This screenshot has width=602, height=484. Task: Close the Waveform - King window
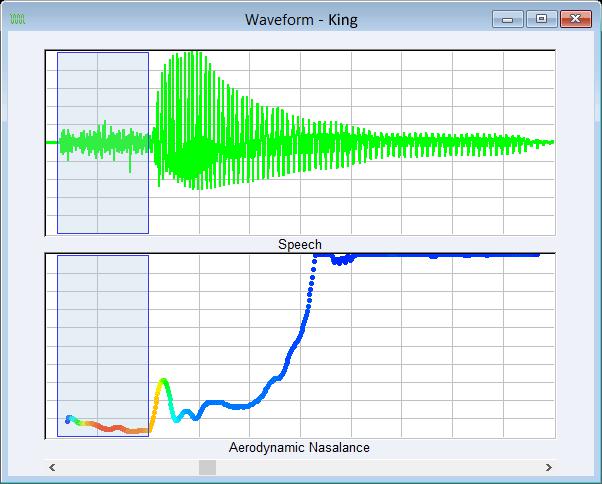573,19
